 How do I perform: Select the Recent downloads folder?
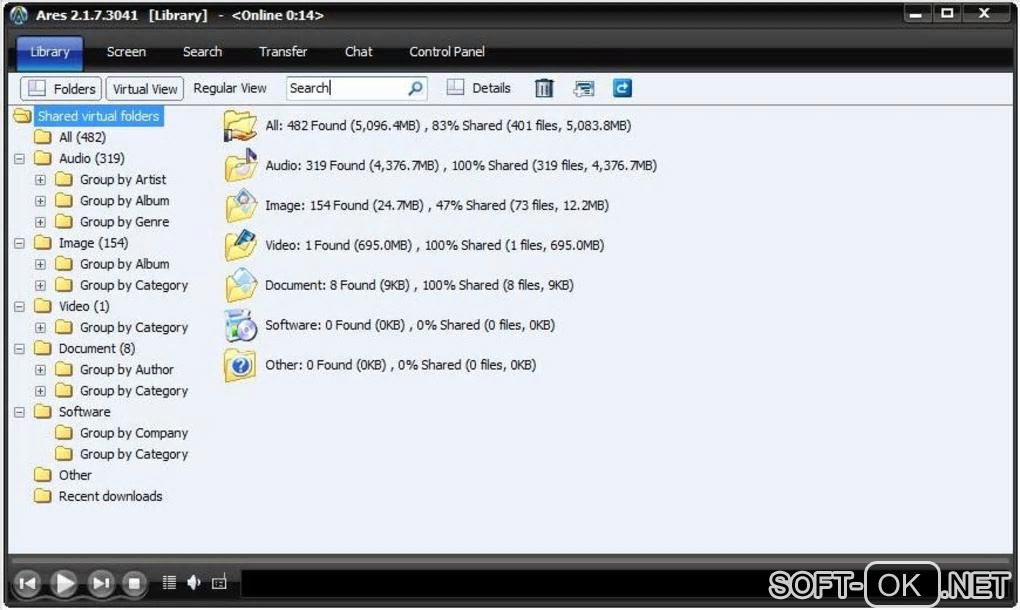point(111,496)
